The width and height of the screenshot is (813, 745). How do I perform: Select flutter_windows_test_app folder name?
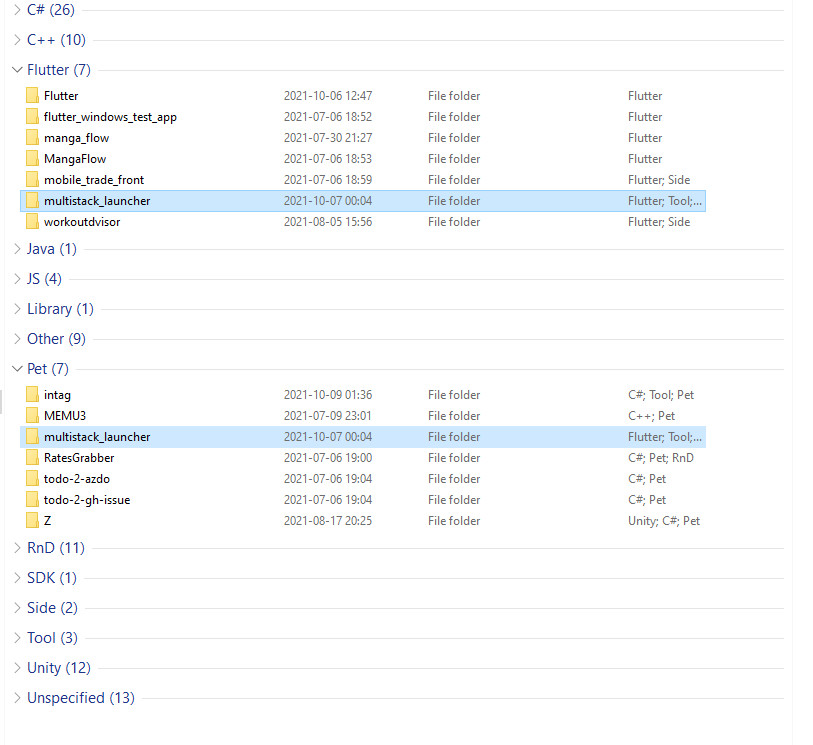point(110,117)
